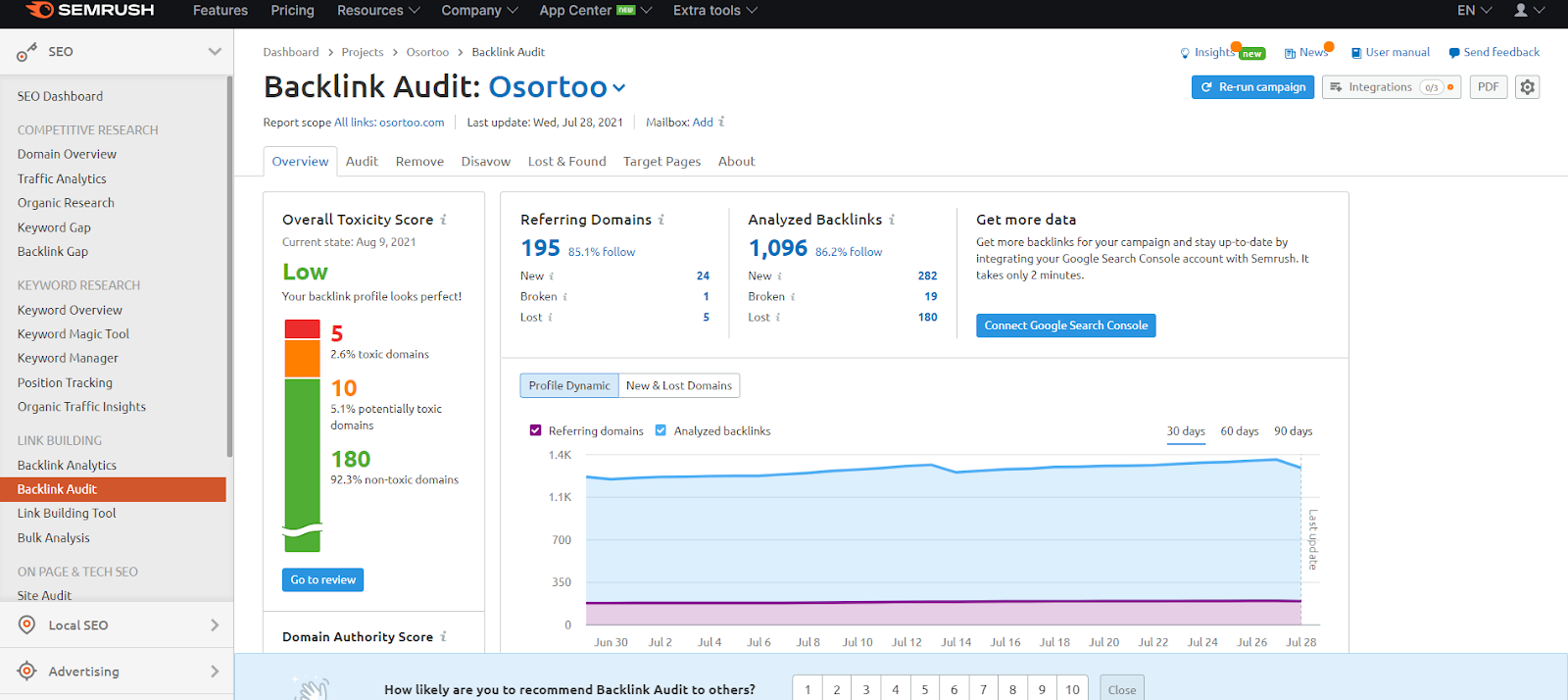1568x700 pixels.
Task: Switch chart to New & Lost Domains
Action: (x=678, y=385)
